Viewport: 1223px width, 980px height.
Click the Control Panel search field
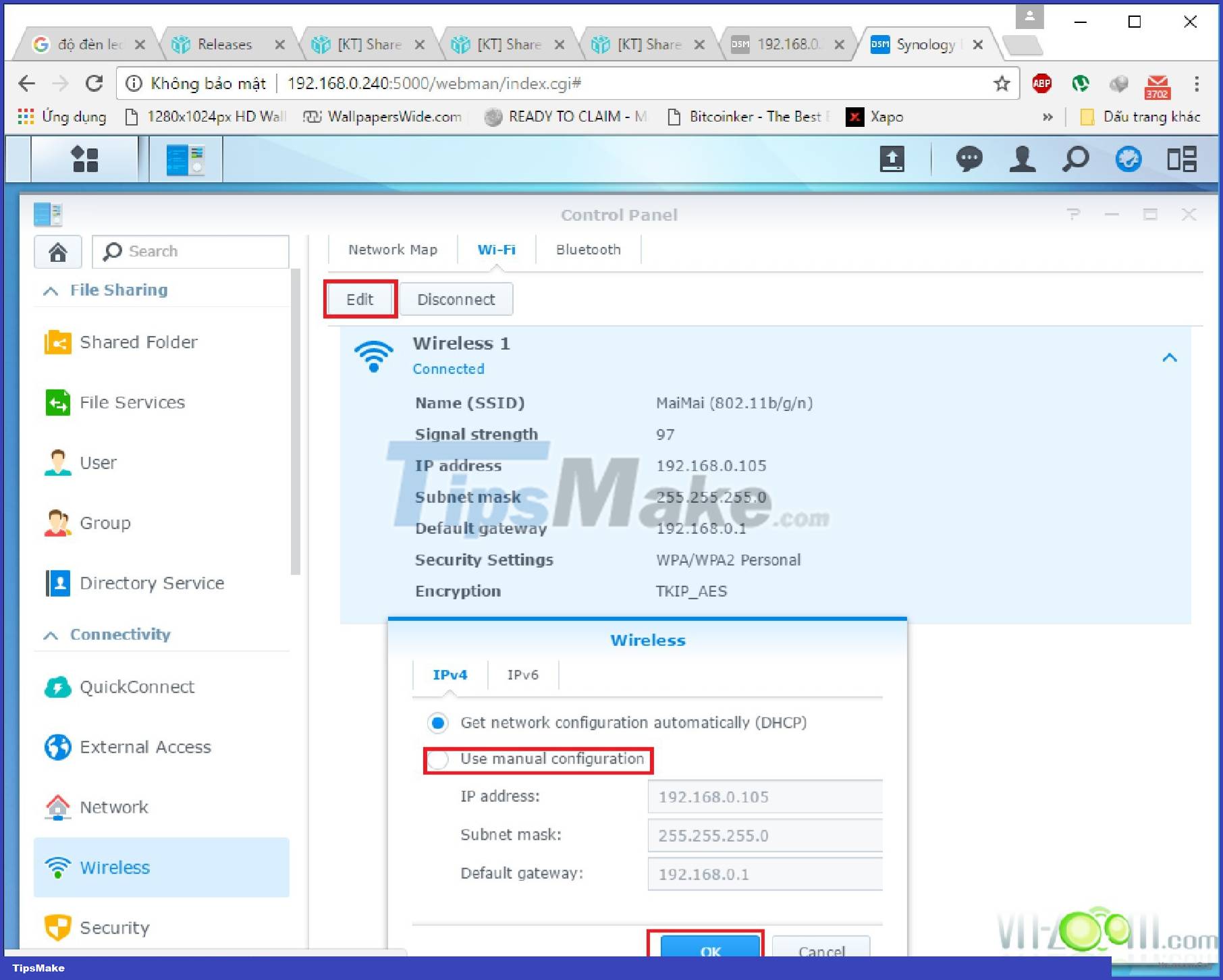pos(191,251)
